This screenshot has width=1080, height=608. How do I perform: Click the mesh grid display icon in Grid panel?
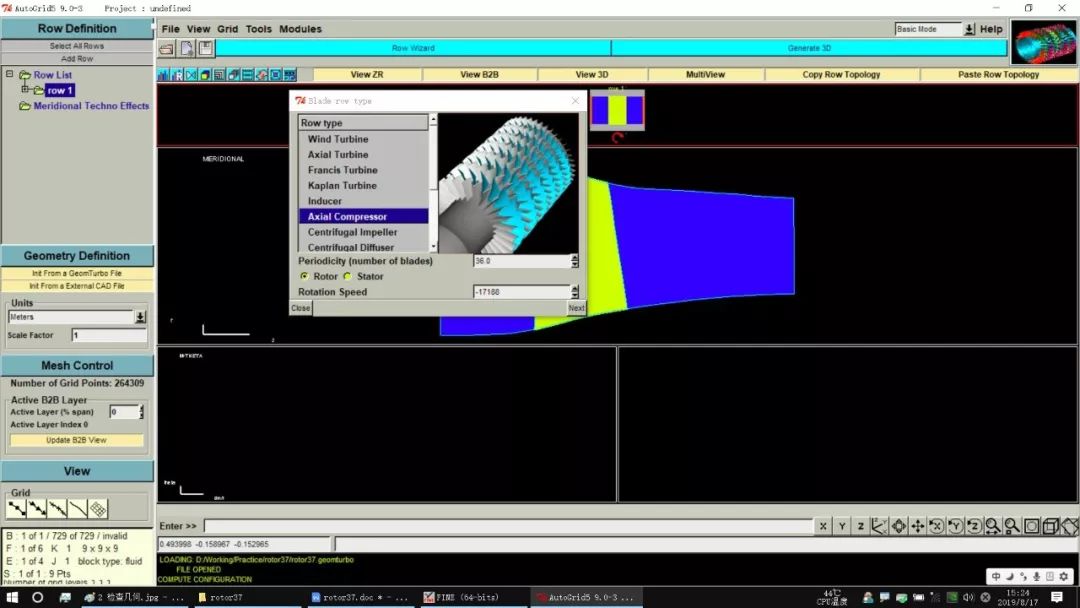coord(98,509)
